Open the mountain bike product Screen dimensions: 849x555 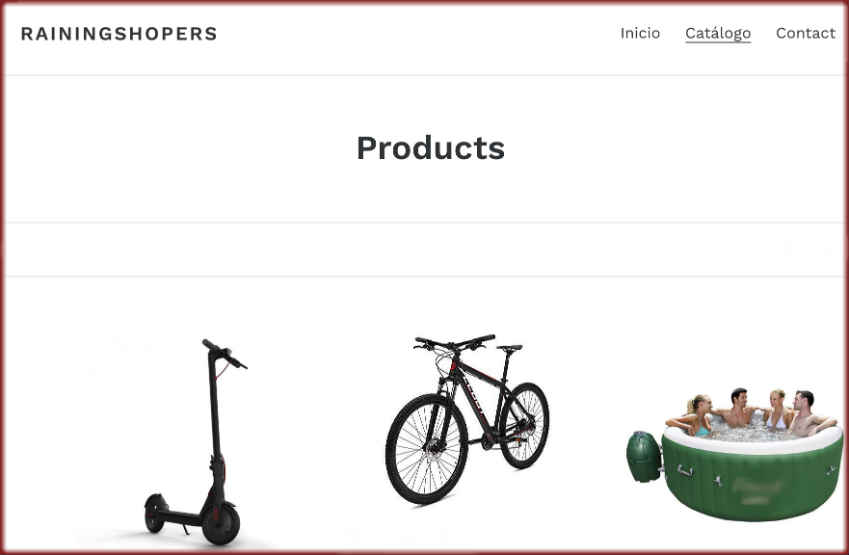coord(467,419)
